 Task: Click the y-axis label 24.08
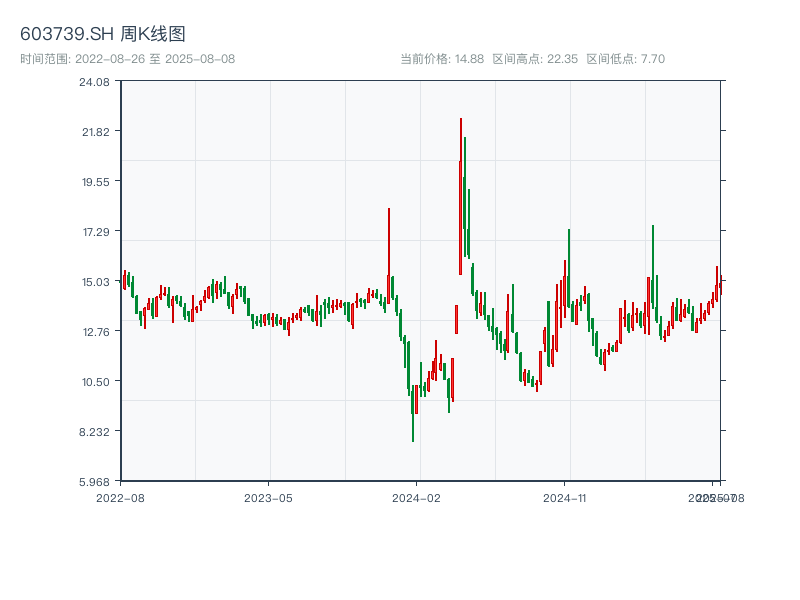click(94, 82)
